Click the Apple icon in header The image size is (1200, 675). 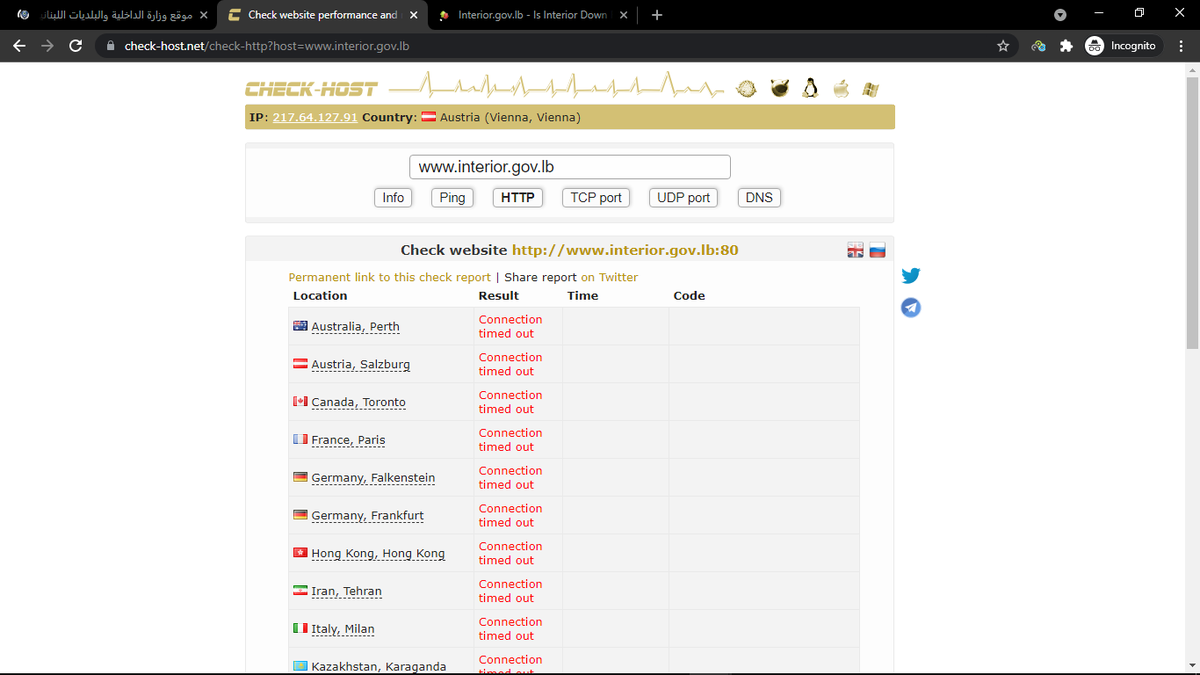tap(841, 89)
